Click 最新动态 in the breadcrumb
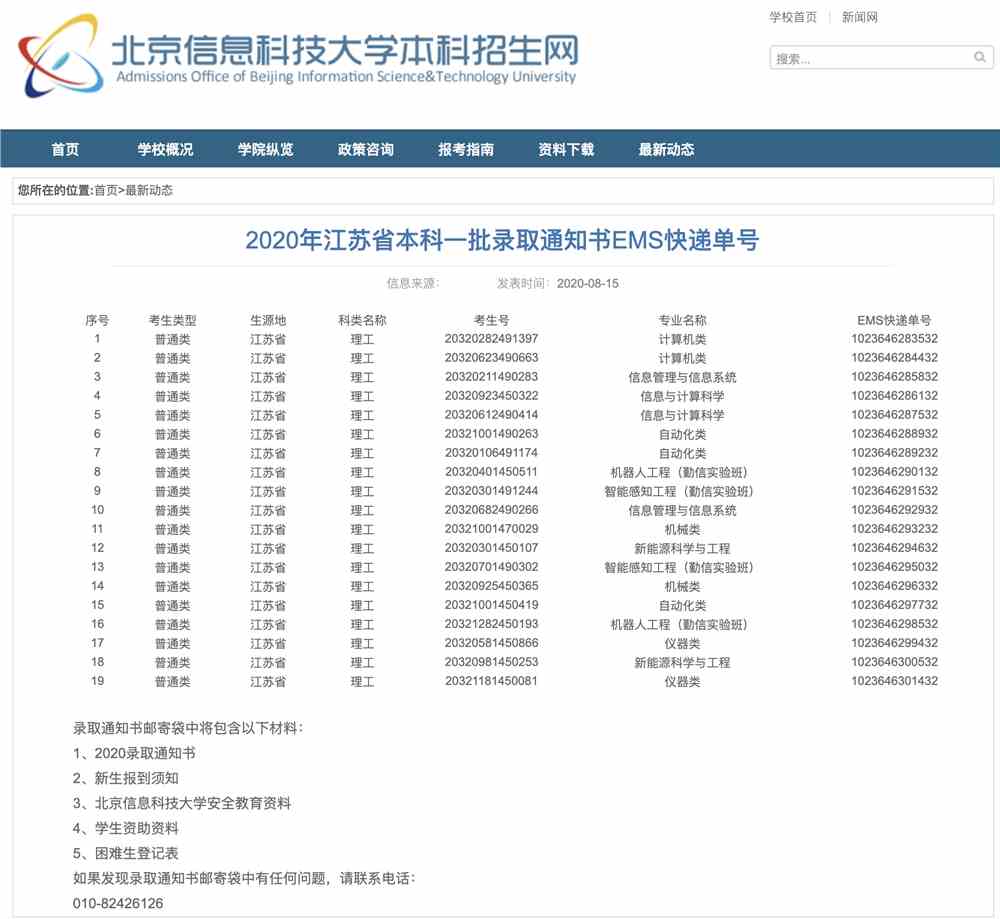Viewport: 1000px width, 919px height. coord(149,190)
